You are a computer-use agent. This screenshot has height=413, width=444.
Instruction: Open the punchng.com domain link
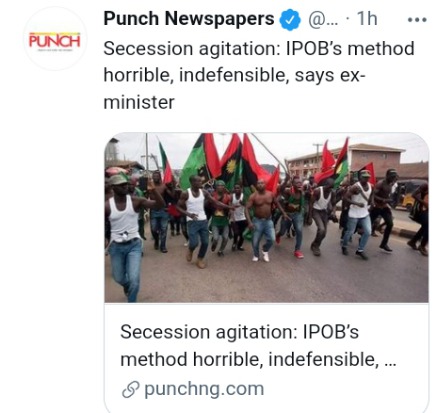click(x=204, y=389)
